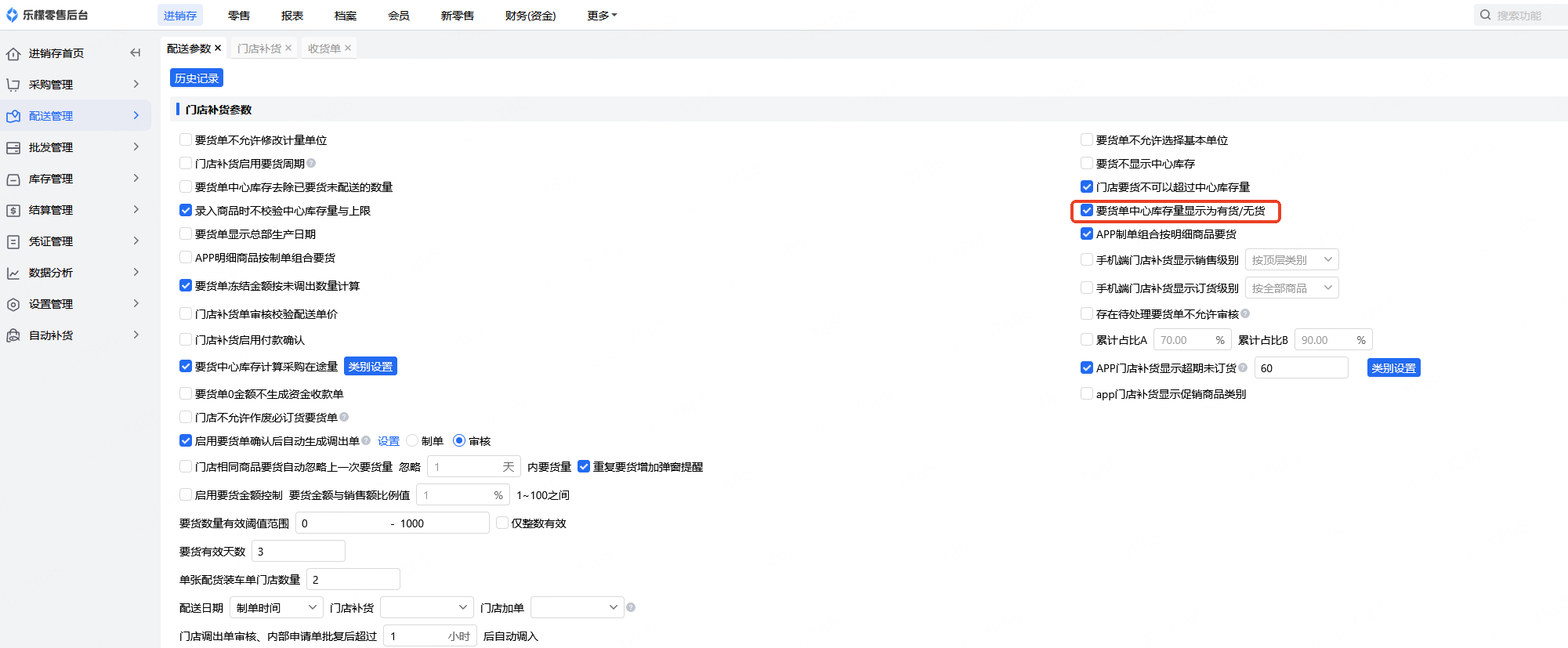Viewport: 1568px width, 648px height.
Task: Click the search icon in top bar
Action: (1485, 15)
